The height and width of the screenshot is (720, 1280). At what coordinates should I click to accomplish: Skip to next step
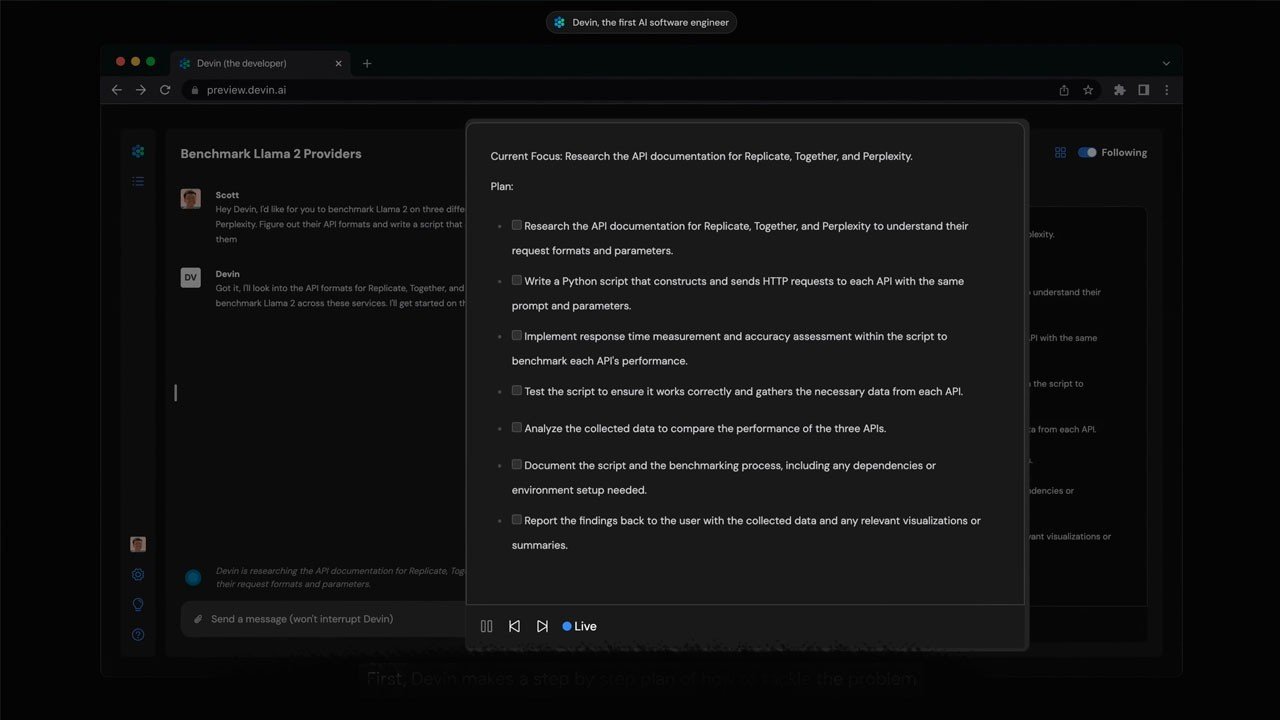pos(542,626)
